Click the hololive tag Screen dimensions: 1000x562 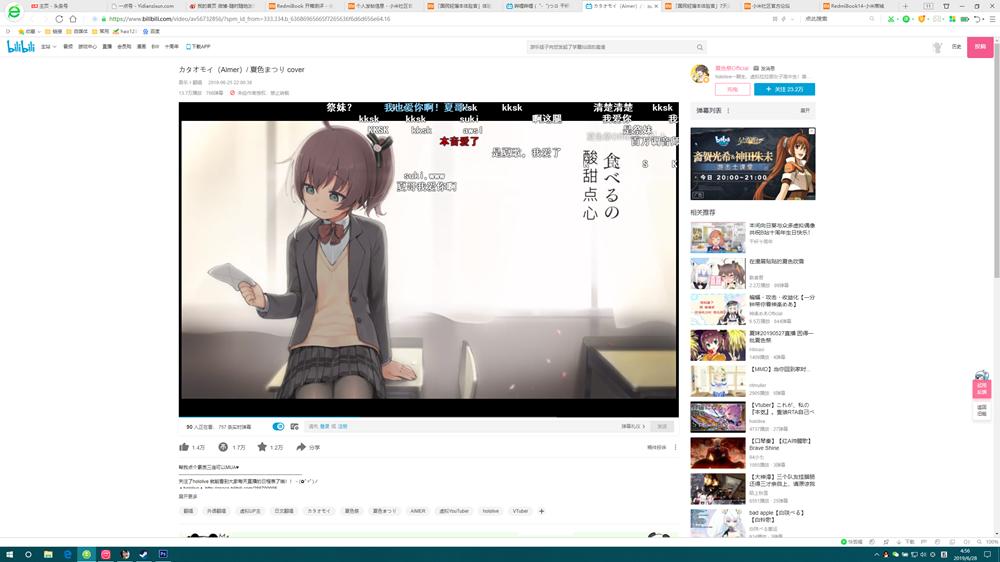tap(490, 511)
